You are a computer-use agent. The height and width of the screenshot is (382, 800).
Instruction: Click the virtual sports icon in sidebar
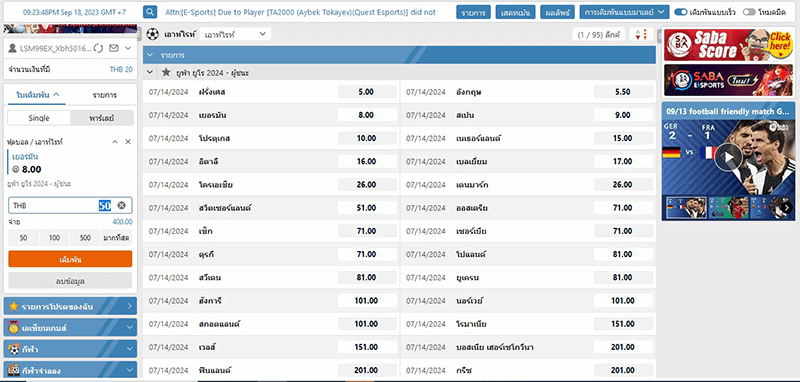click(x=14, y=370)
